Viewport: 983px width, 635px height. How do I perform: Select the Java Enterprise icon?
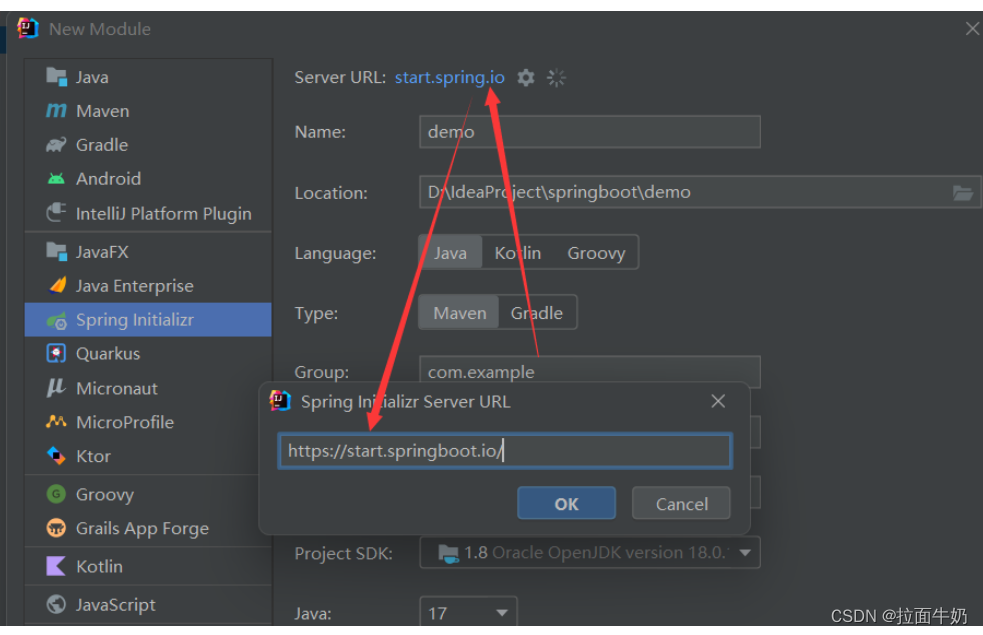56,286
